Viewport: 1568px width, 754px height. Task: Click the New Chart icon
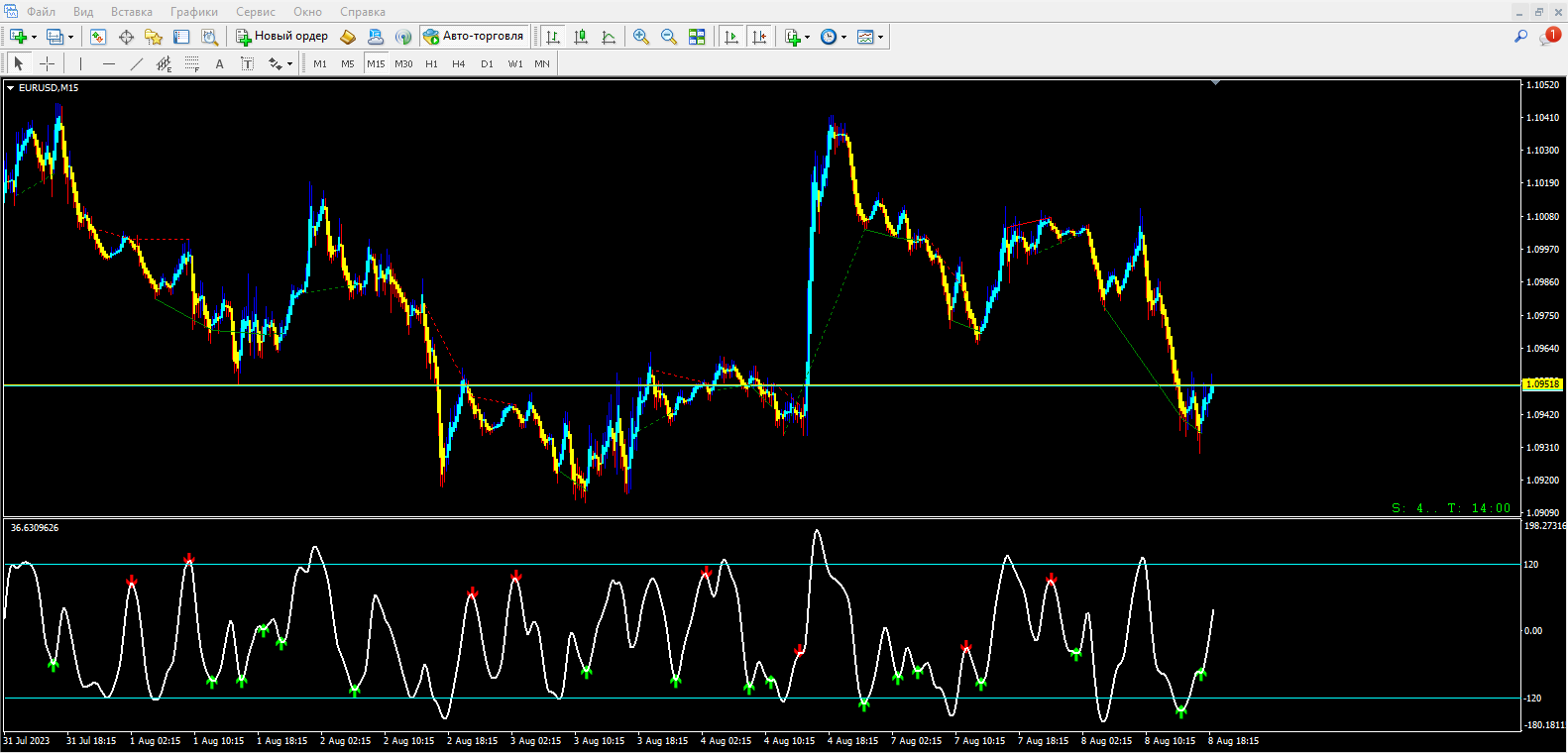point(18,37)
